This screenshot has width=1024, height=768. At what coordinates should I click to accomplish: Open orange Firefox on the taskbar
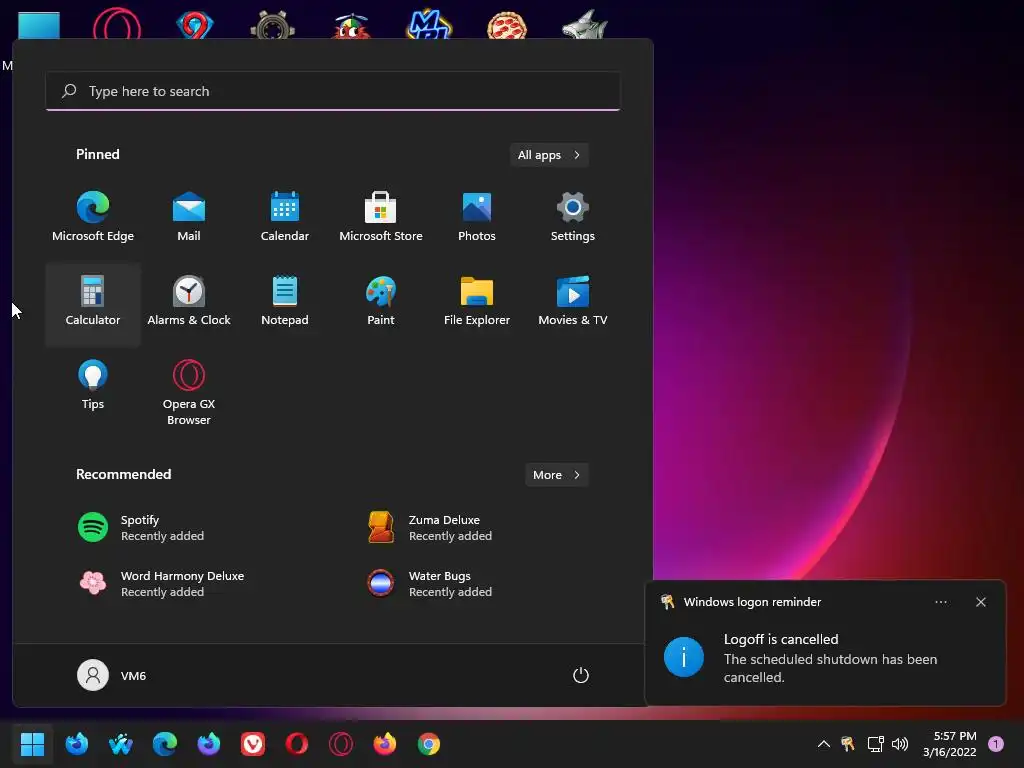point(385,744)
